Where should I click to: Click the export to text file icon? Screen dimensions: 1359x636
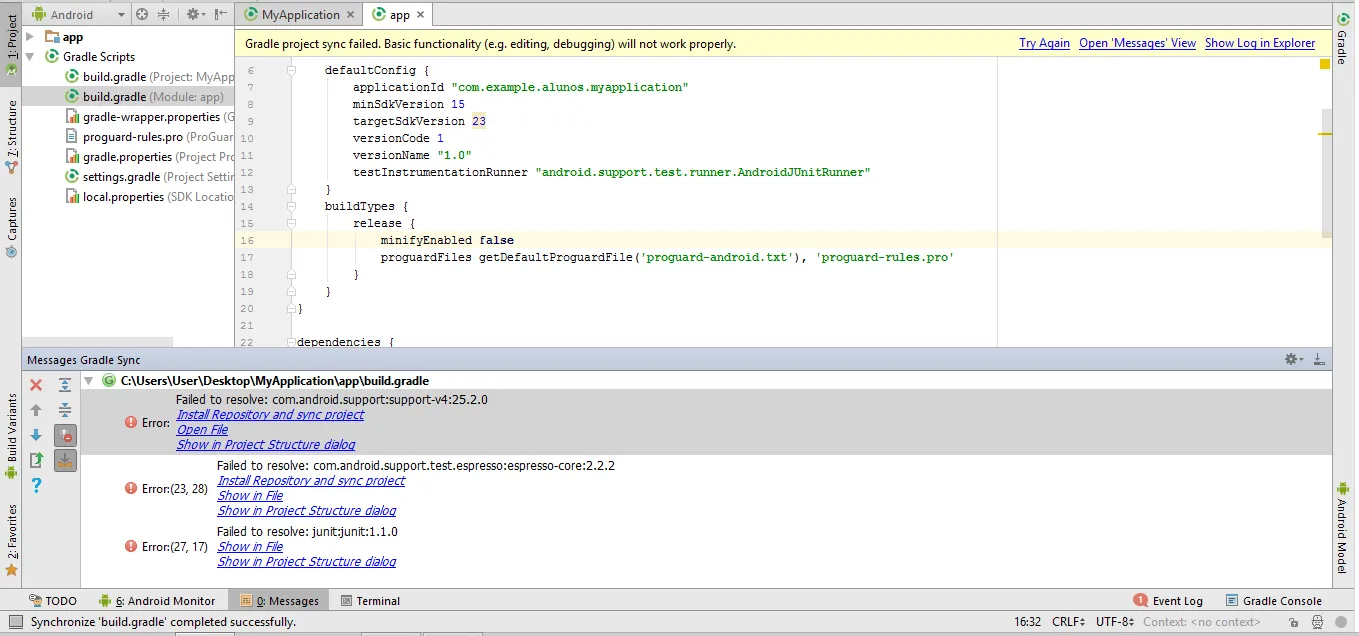(36, 460)
